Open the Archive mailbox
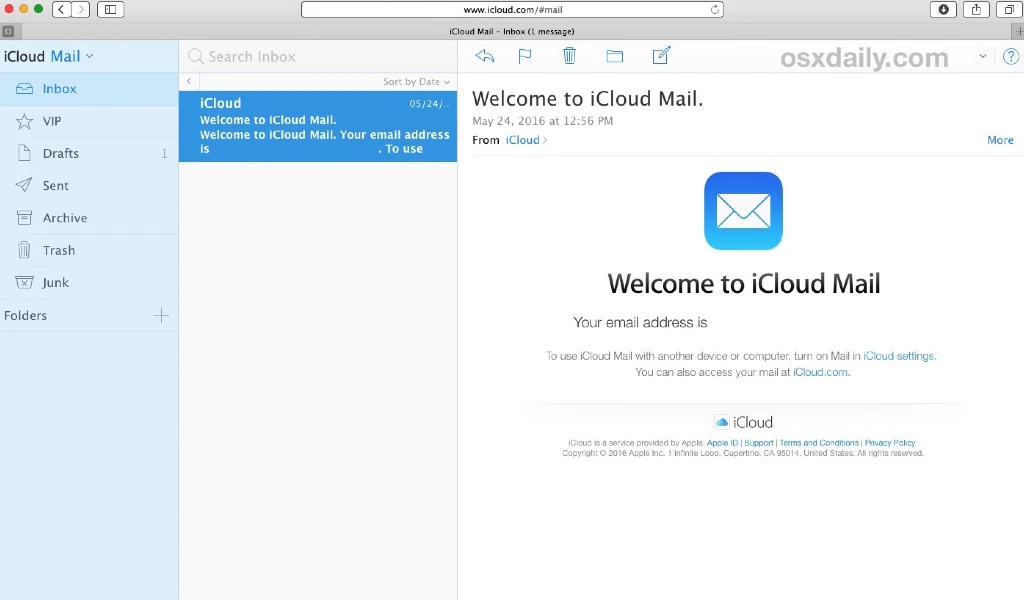 pyautogui.click(x=89, y=218)
